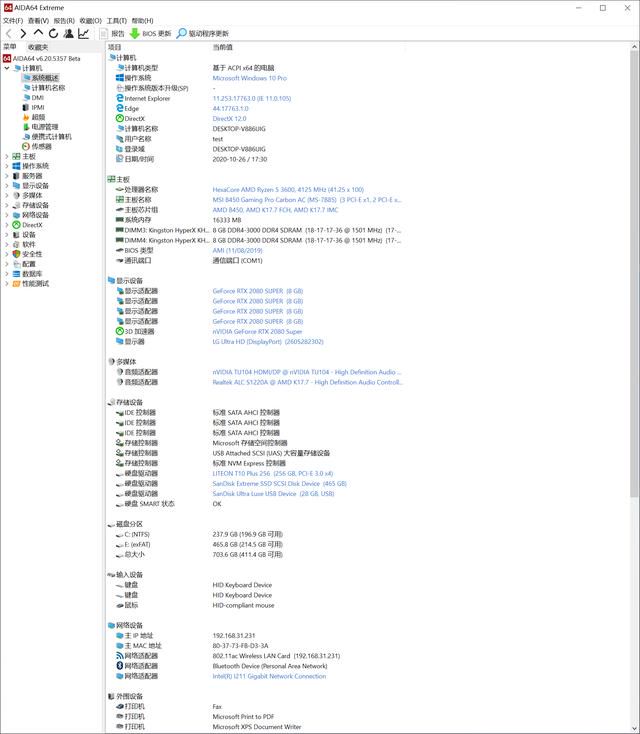This screenshot has width=640, height=734.
Task: Open the 文件(F) menu
Action: [x=13, y=21]
